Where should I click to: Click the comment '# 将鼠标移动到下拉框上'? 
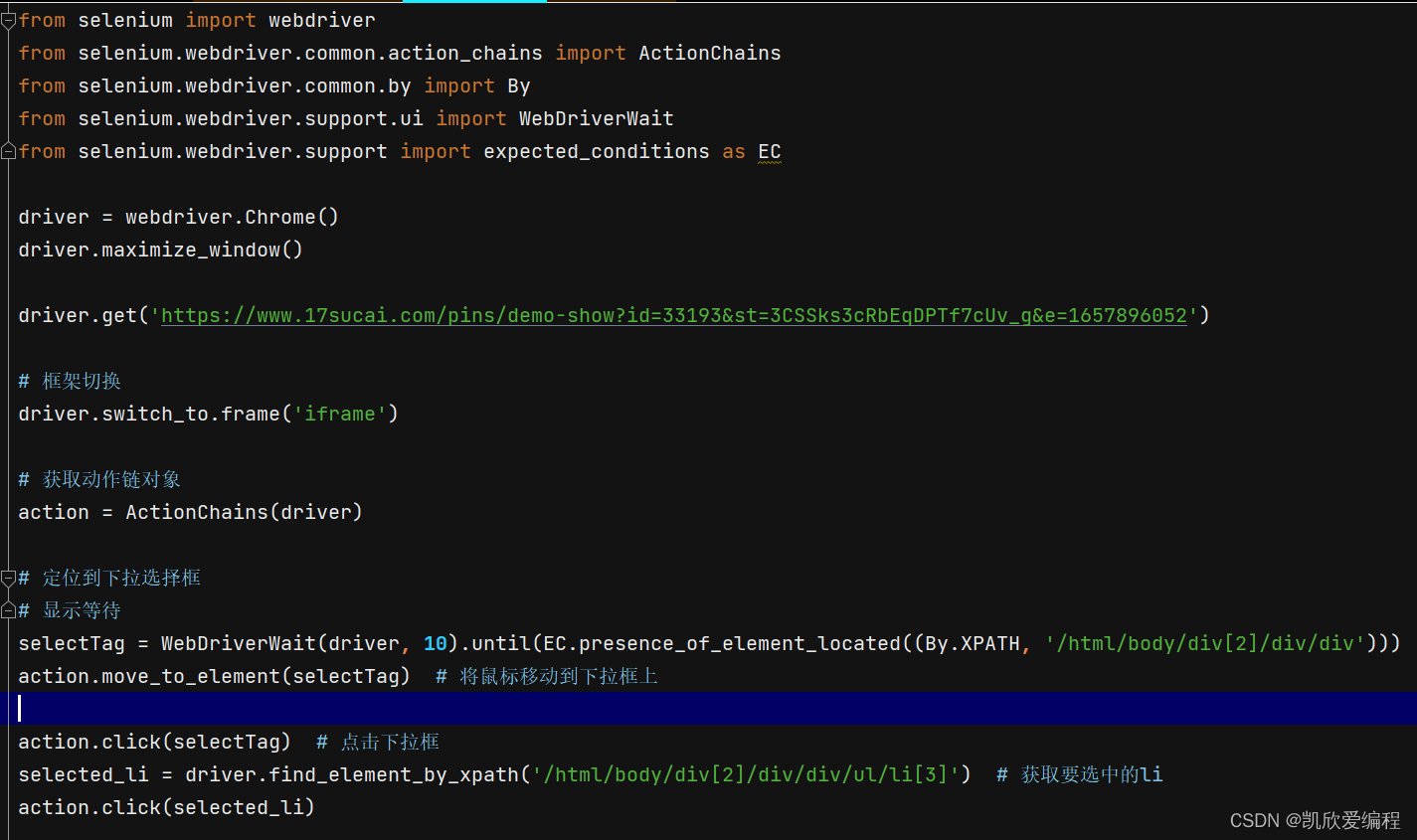547,677
